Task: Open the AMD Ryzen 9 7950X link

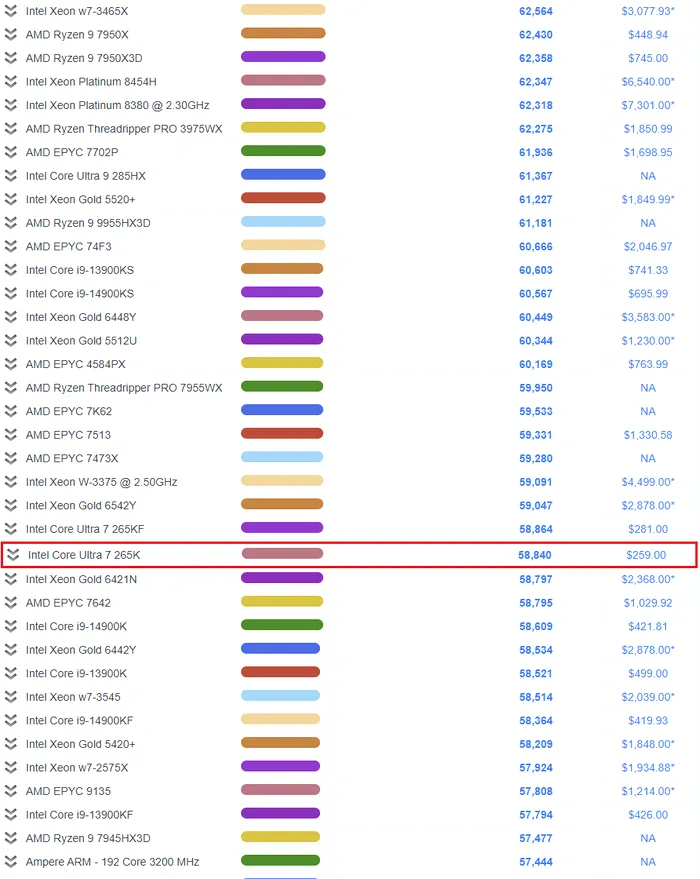Action: pos(77,35)
